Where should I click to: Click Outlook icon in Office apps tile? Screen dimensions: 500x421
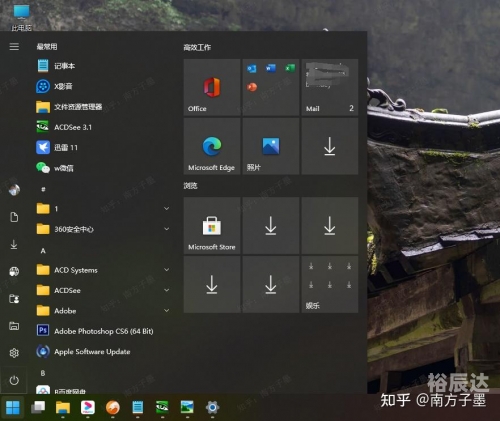pos(252,69)
